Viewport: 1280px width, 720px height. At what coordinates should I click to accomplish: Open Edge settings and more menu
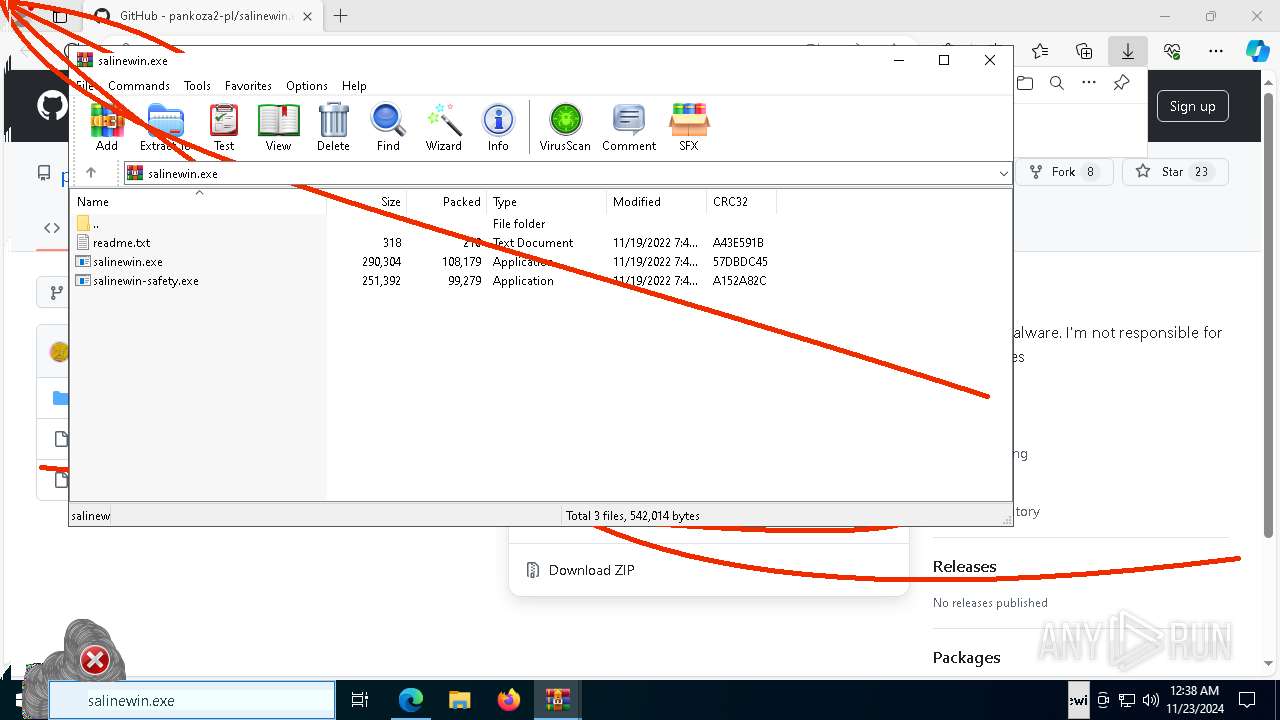[1215, 51]
